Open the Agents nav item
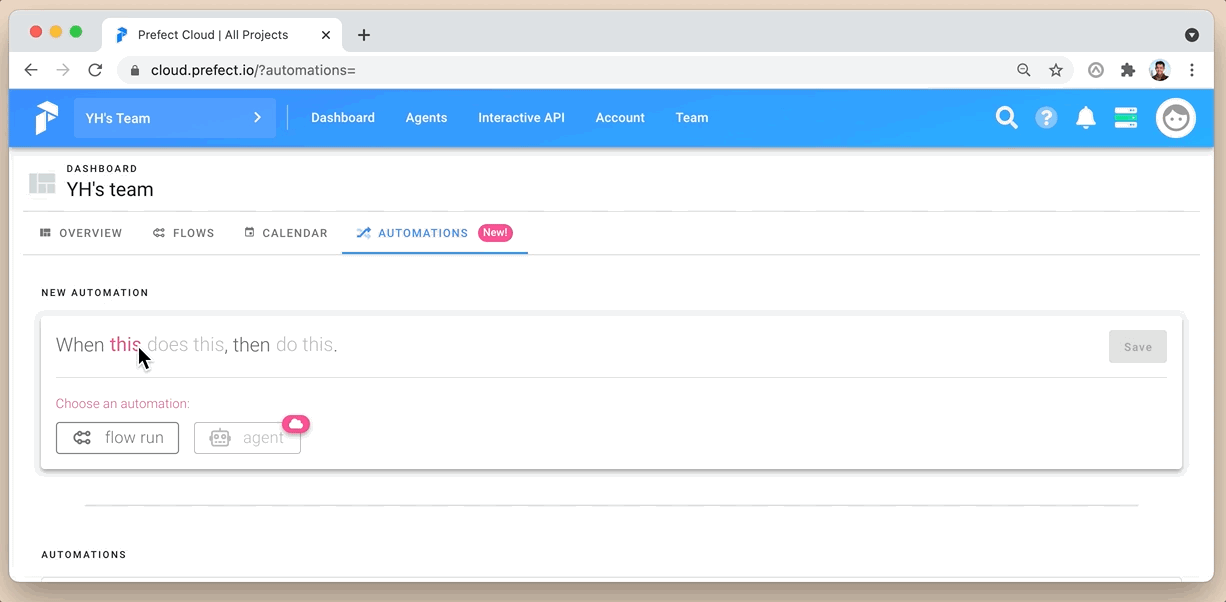This screenshot has width=1226, height=602. pos(426,118)
